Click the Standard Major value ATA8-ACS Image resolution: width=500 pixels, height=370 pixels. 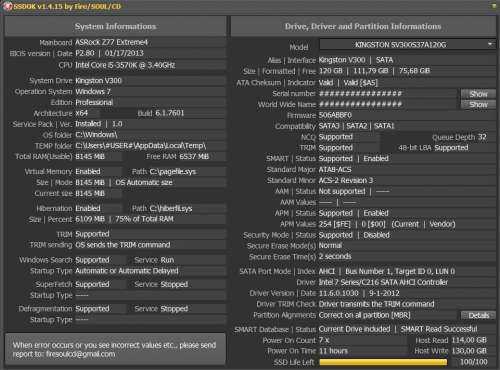coord(335,170)
